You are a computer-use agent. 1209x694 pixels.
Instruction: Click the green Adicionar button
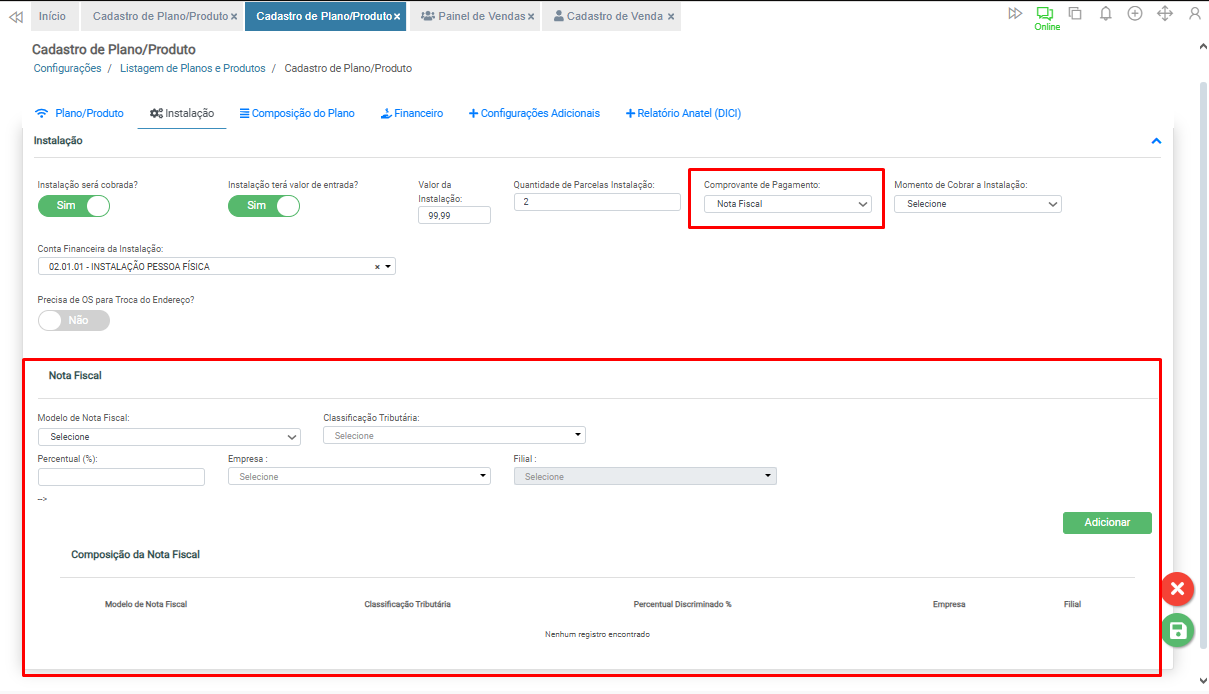click(1107, 523)
